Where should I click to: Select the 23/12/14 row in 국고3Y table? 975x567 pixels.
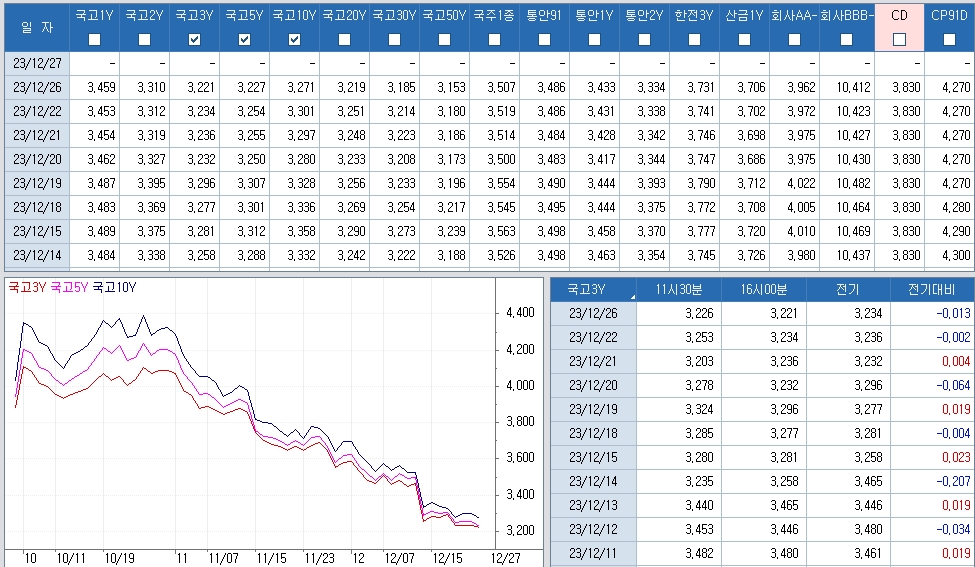(762, 481)
